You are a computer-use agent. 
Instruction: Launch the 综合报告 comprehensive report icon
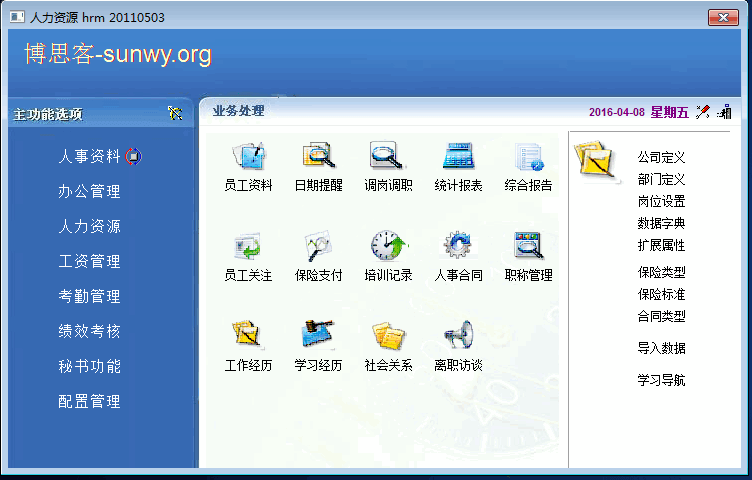pos(528,158)
